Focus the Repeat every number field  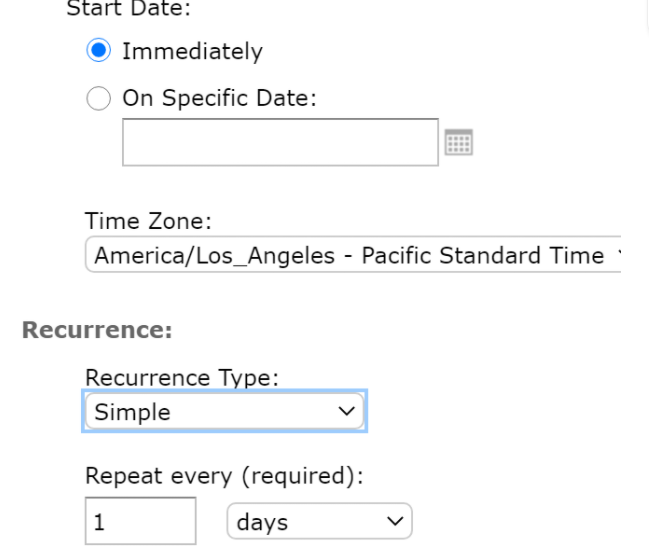(x=139, y=521)
